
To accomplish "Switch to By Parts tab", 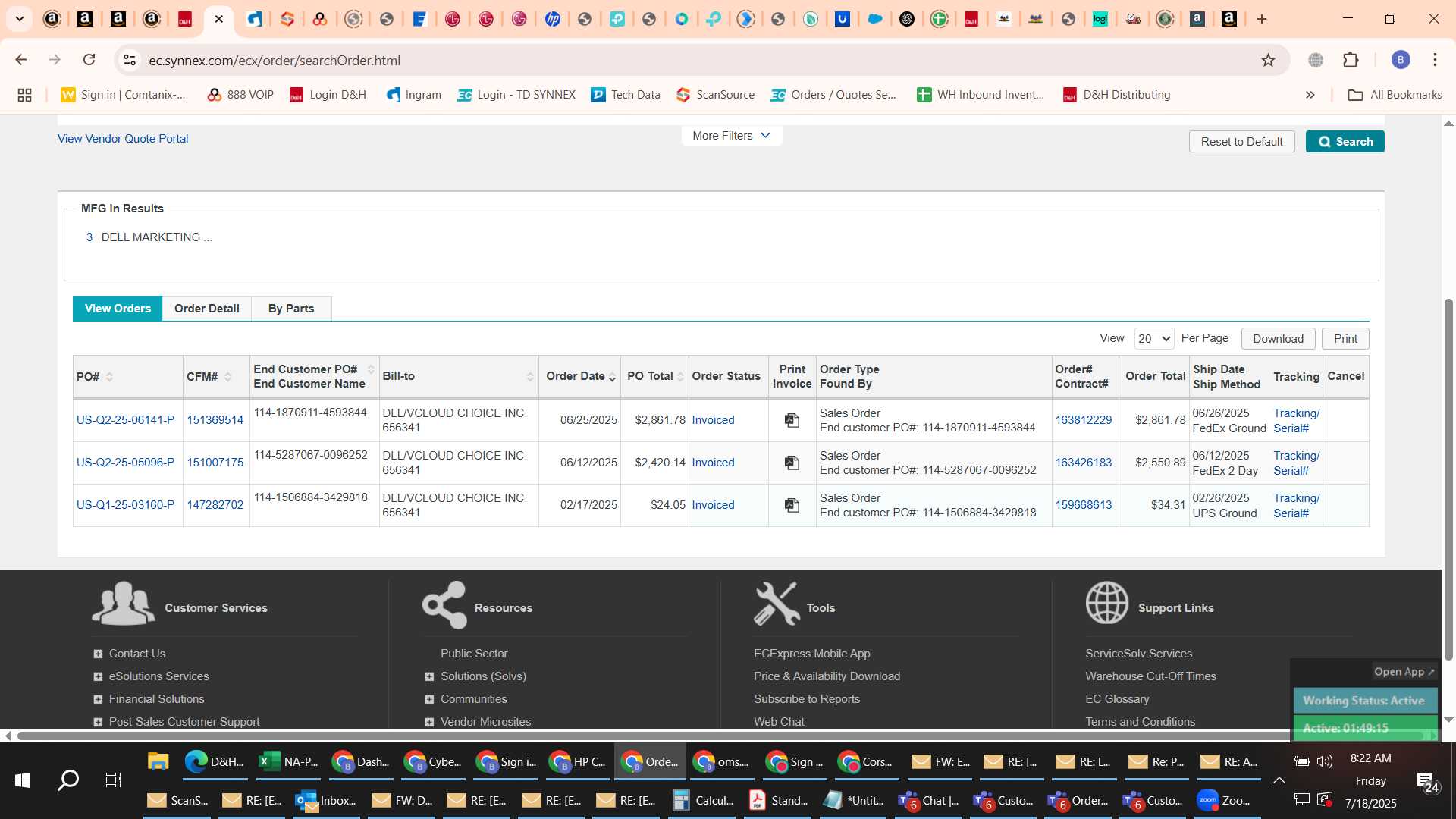I will [x=291, y=309].
